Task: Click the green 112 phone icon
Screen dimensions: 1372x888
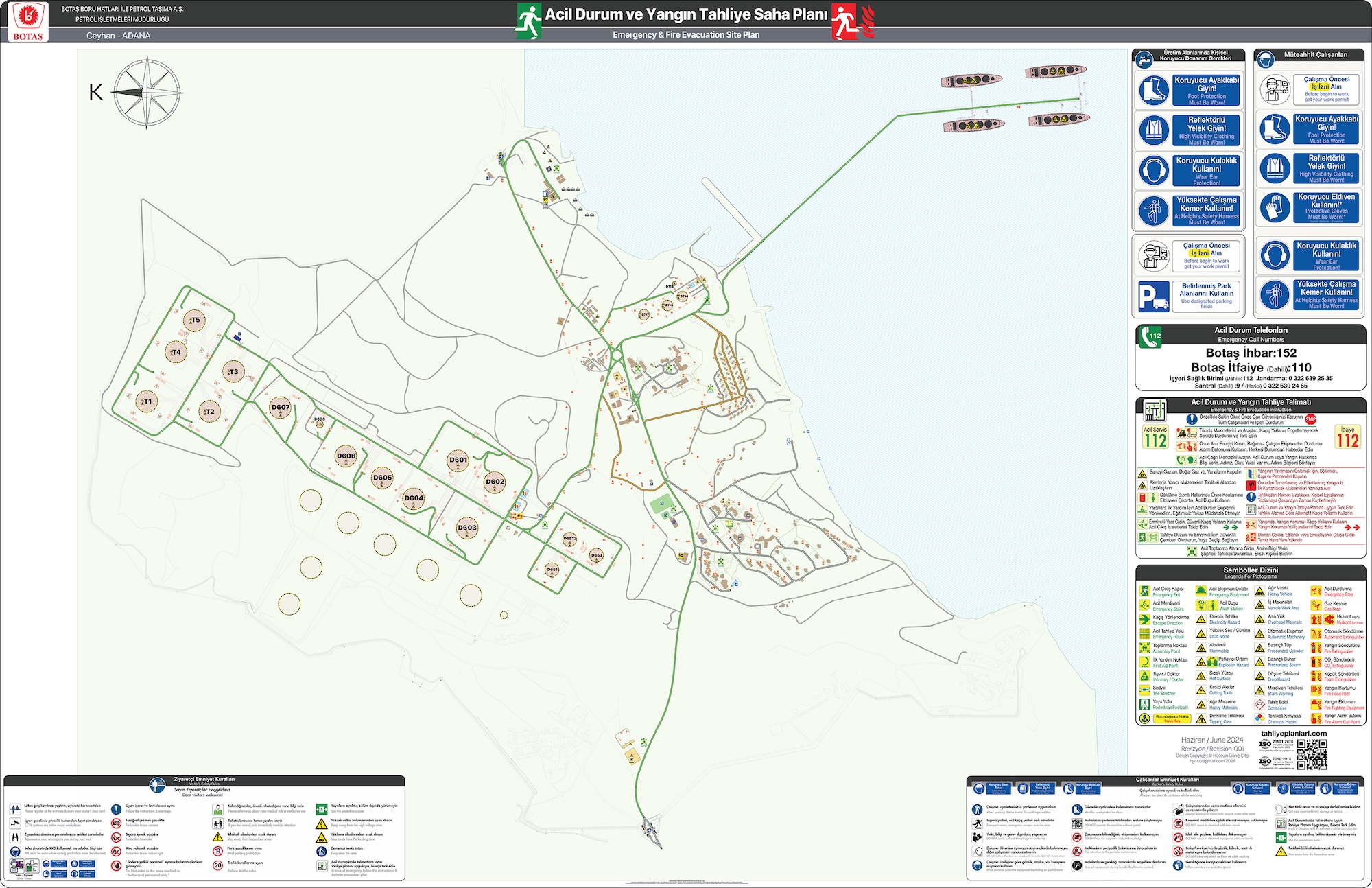Action: (1150, 336)
